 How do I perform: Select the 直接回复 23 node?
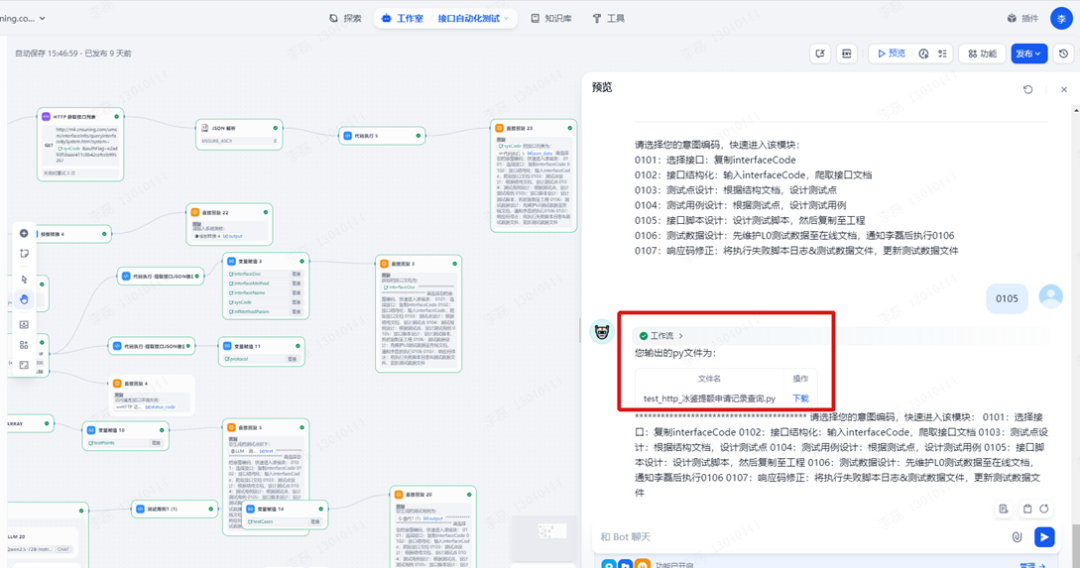534,176
